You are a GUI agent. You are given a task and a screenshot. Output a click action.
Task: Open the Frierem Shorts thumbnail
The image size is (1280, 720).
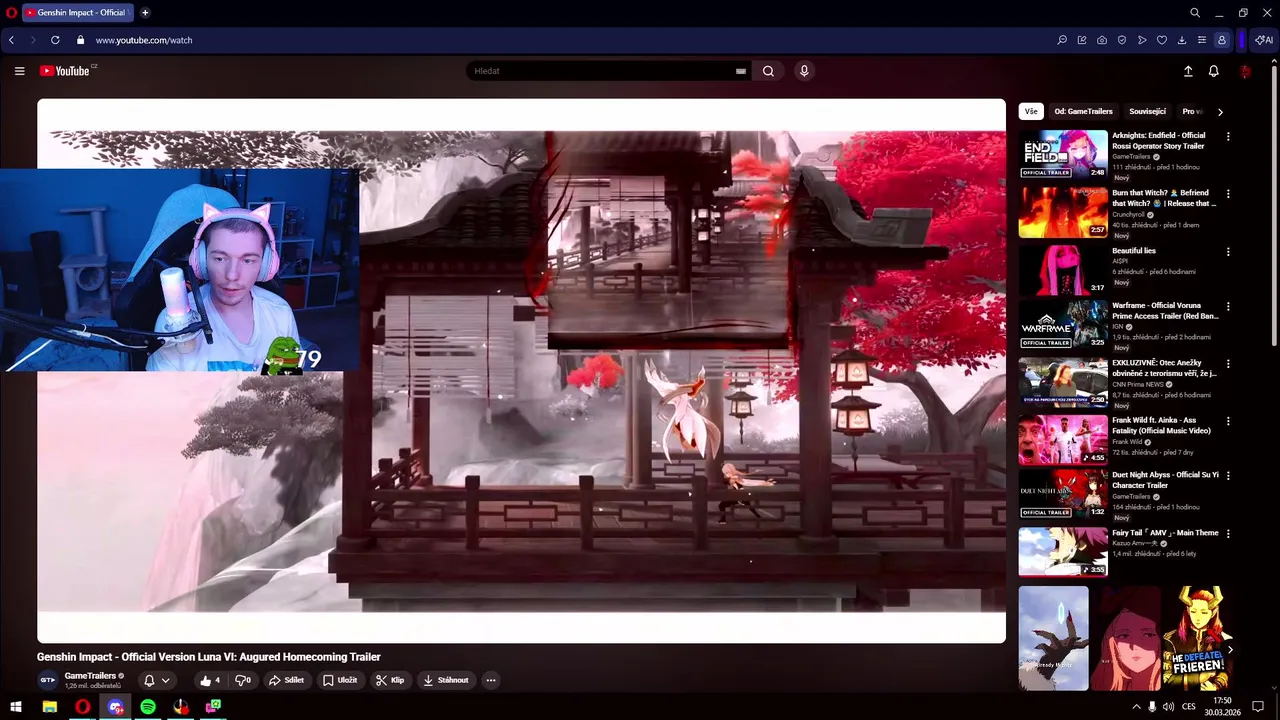[x=1197, y=638]
